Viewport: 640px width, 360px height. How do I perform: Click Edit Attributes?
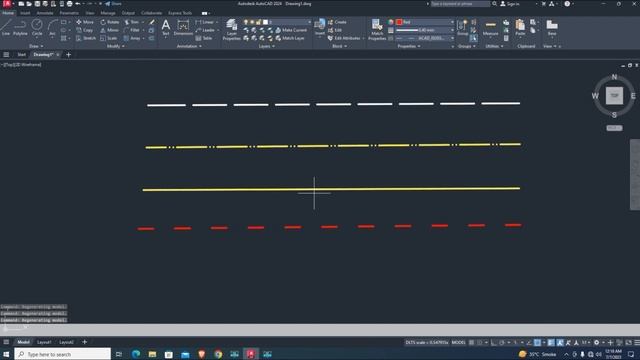pyautogui.click(x=344, y=38)
